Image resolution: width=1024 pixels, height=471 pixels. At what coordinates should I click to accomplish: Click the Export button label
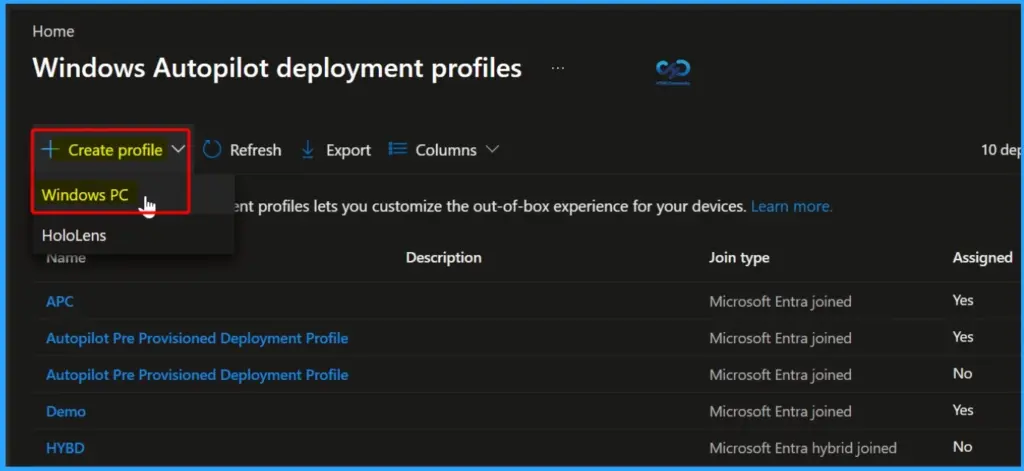click(x=349, y=150)
